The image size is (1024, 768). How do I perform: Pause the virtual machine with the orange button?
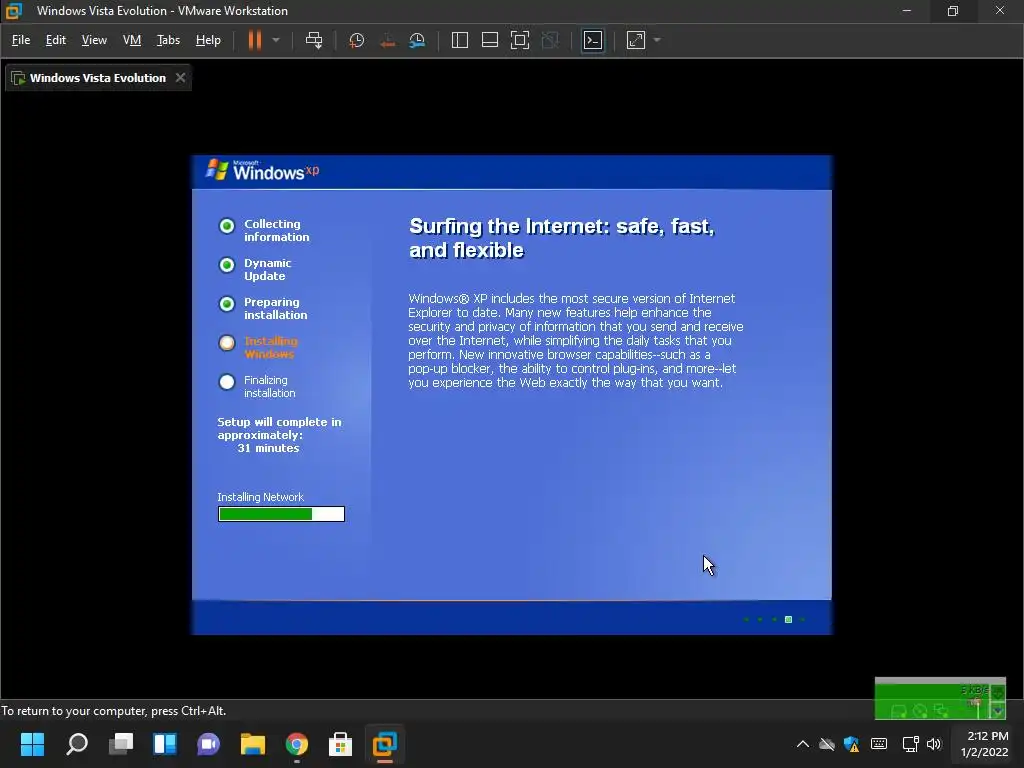point(255,40)
